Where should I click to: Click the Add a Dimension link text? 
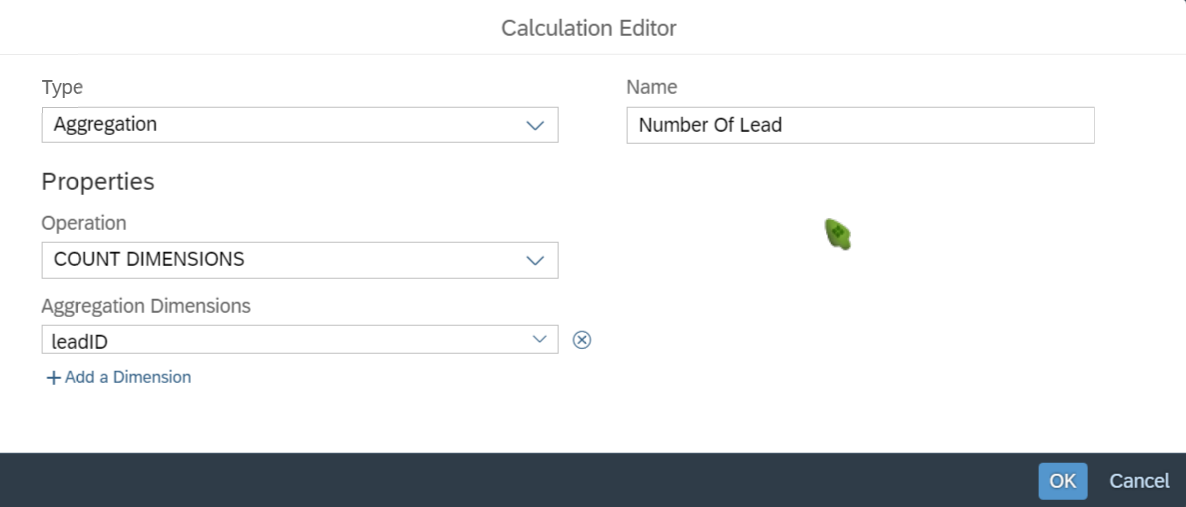coord(128,377)
